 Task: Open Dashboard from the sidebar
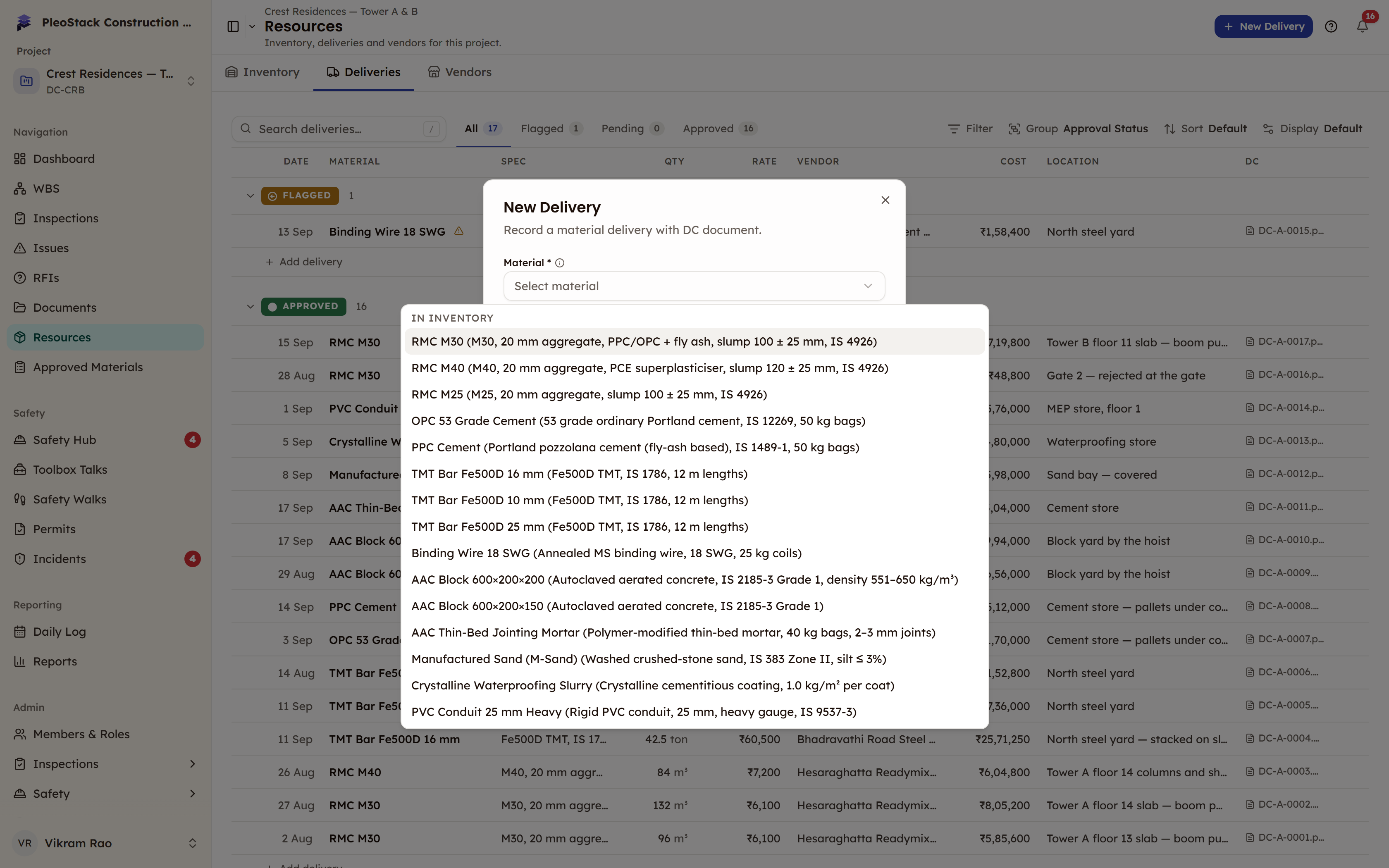coord(105,159)
